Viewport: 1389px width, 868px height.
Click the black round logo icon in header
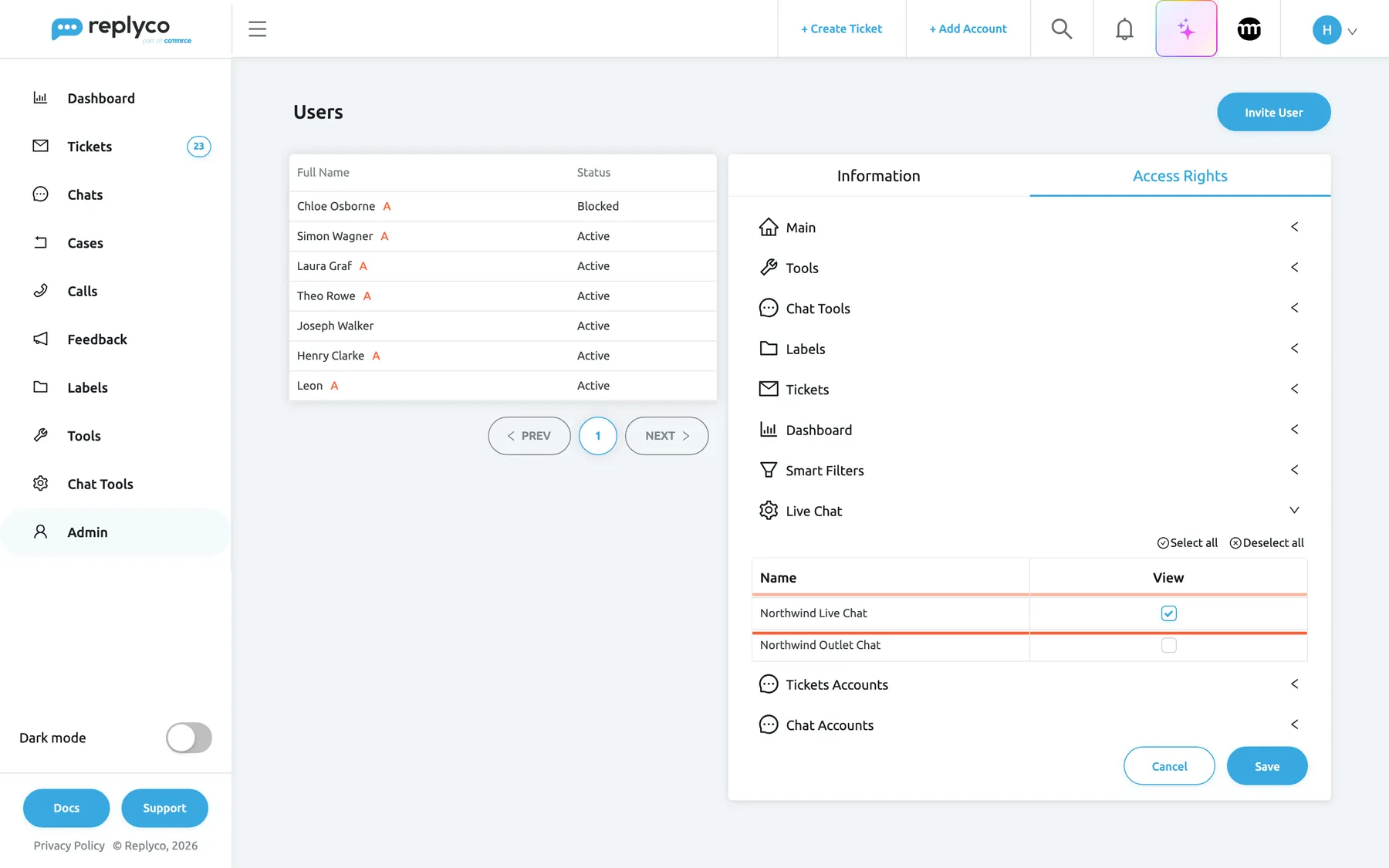(1249, 29)
